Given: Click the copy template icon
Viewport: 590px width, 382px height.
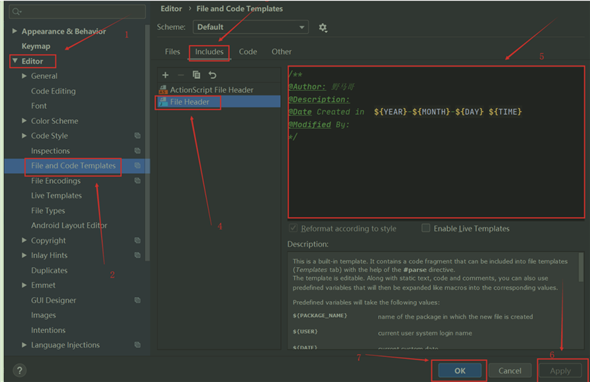Looking at the screenshot, I should click(x=196, y=75).
